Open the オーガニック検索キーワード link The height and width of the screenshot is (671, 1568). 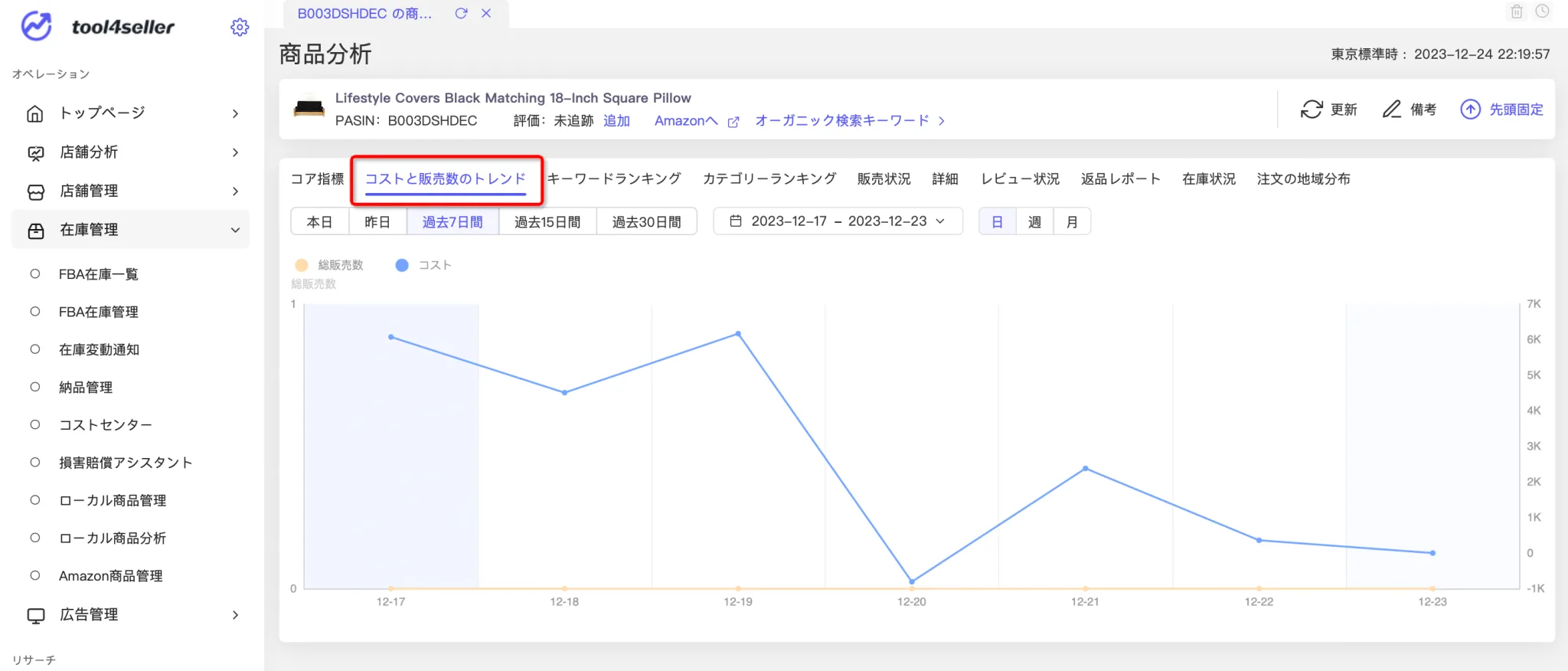click(x=842, y=120)
